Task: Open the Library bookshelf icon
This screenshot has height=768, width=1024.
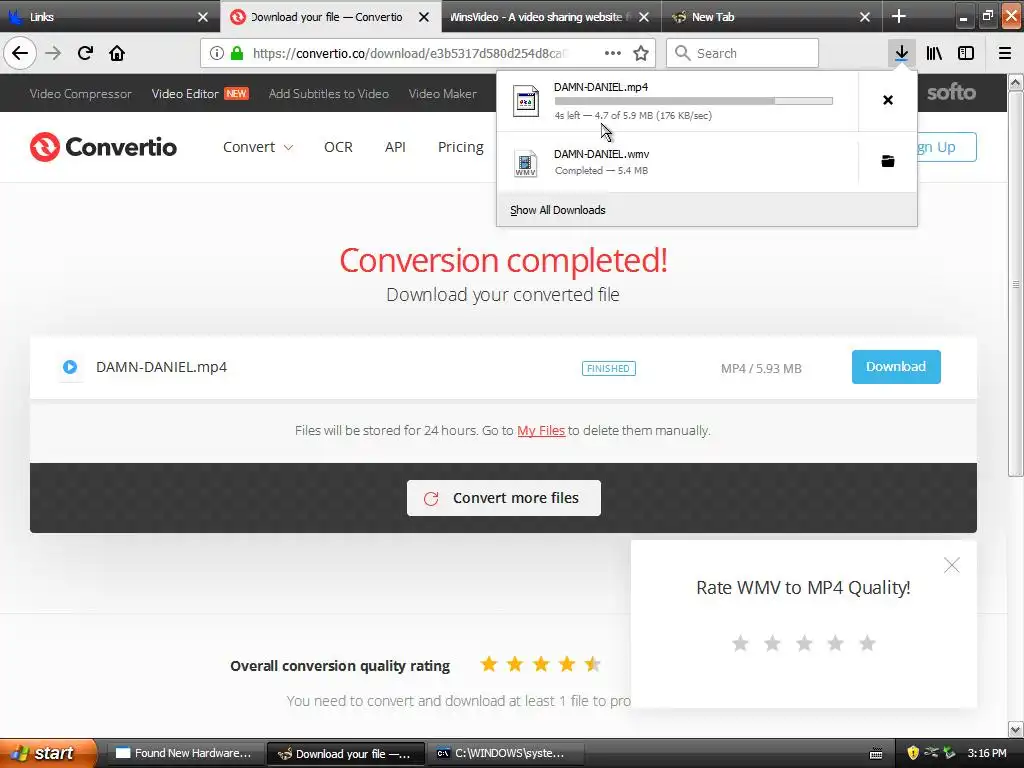Action: pyautogui.click(x=934, y=53)
